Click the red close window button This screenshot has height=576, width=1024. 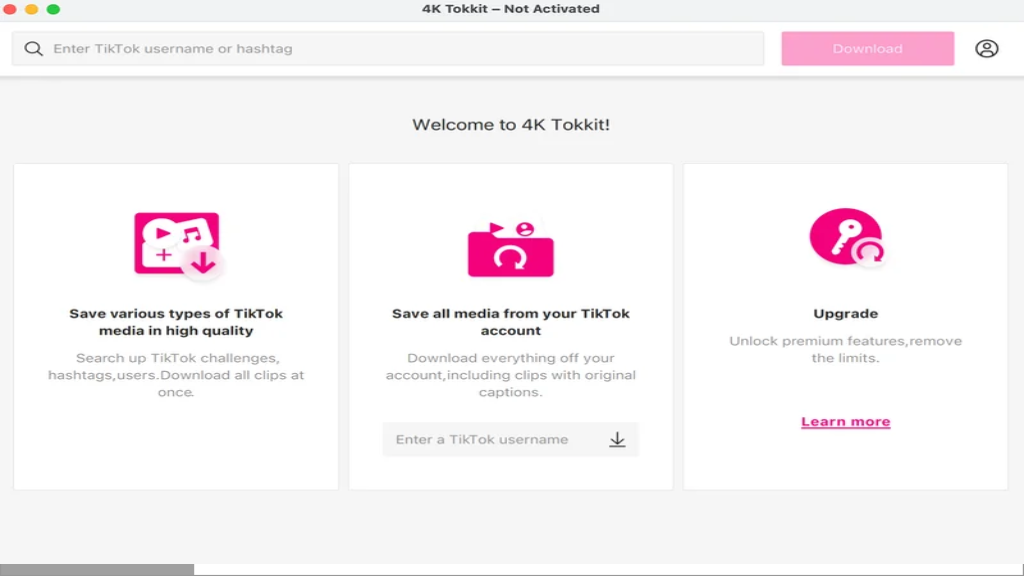point(10,9)
